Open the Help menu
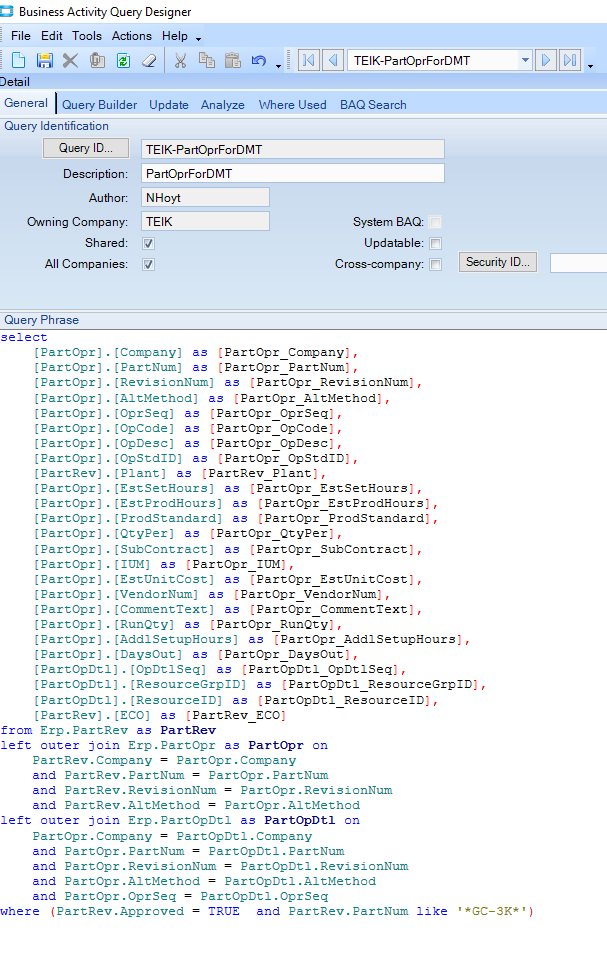Viewport: 607px width, 957px height. tap(174, 36)
